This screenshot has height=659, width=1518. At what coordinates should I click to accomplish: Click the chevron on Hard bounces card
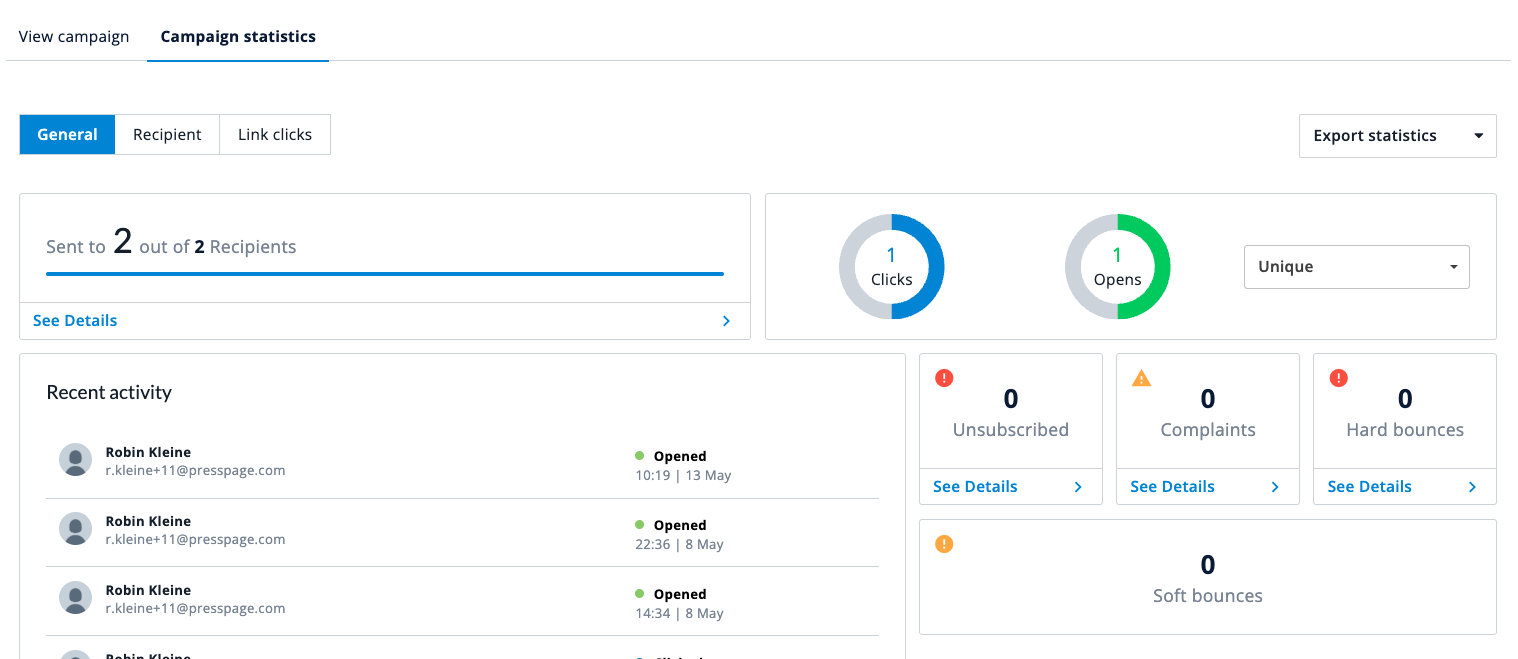[x=1472, y=487]
